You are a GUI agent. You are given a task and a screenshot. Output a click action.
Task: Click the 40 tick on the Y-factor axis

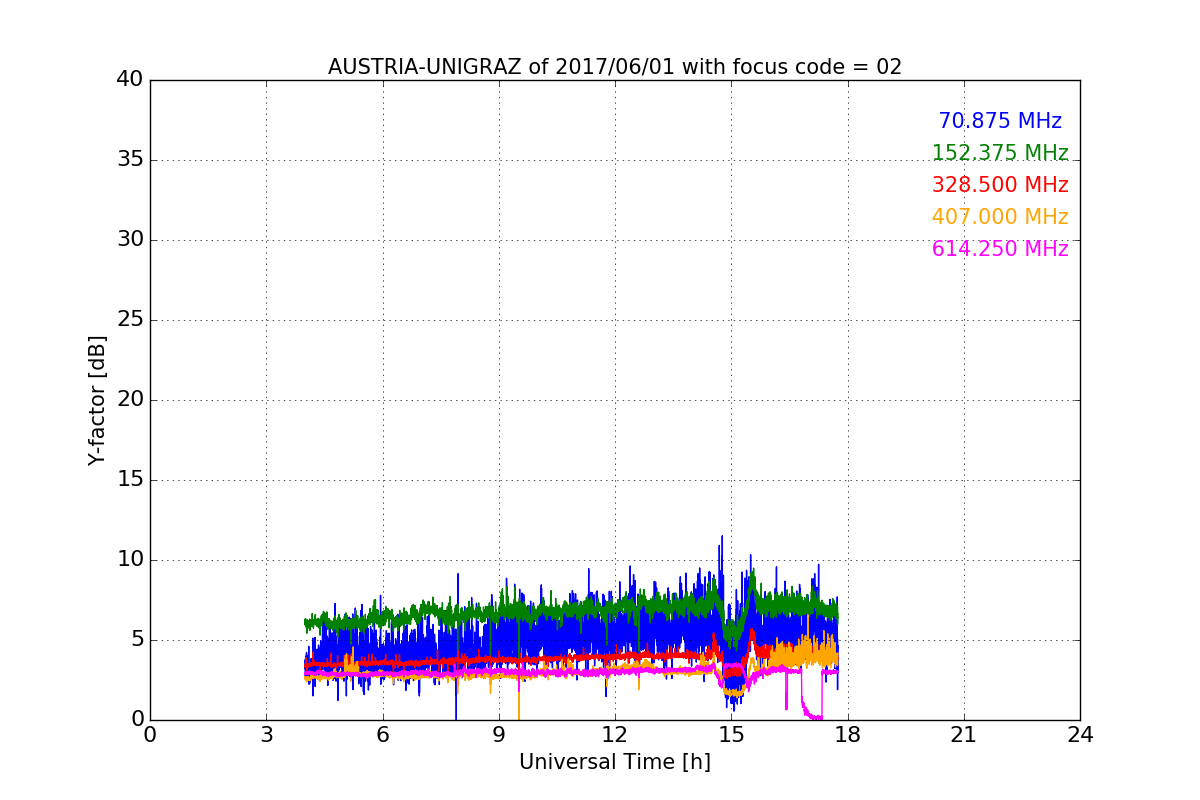pos(129,80)
